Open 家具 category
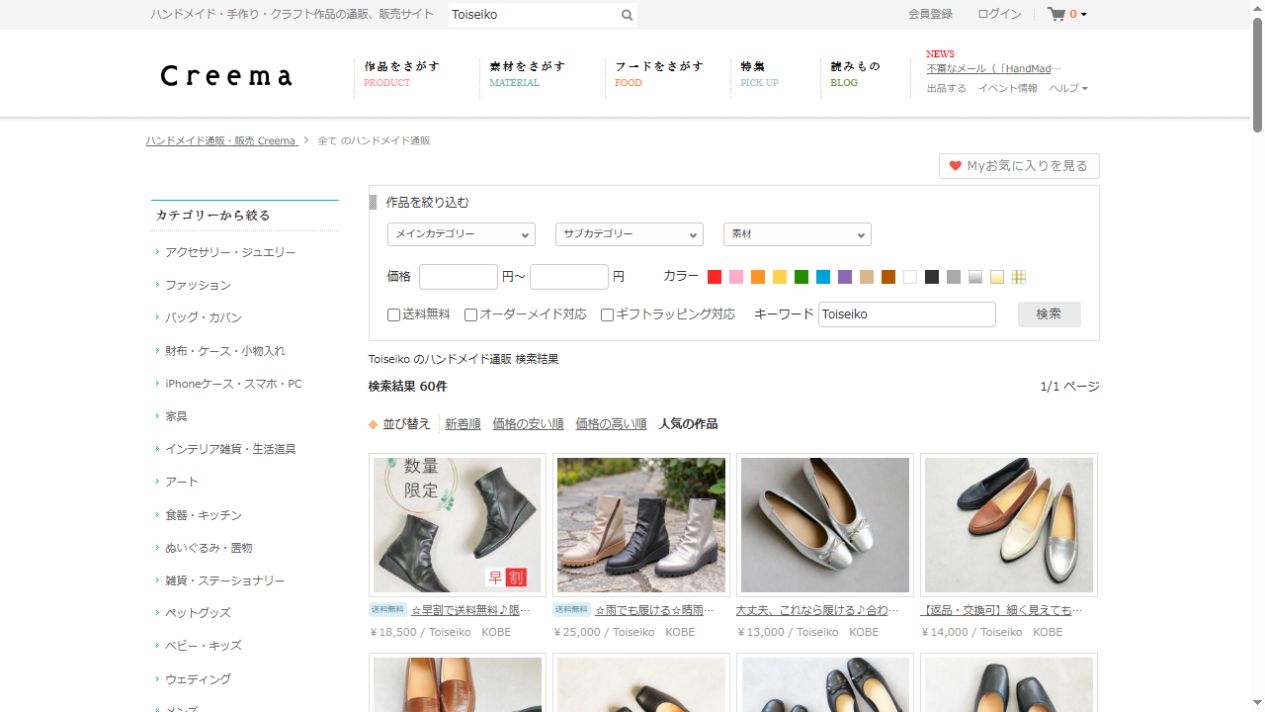Image resolution: width=1265 pixels, height=712 pixels. pos(176,416)
